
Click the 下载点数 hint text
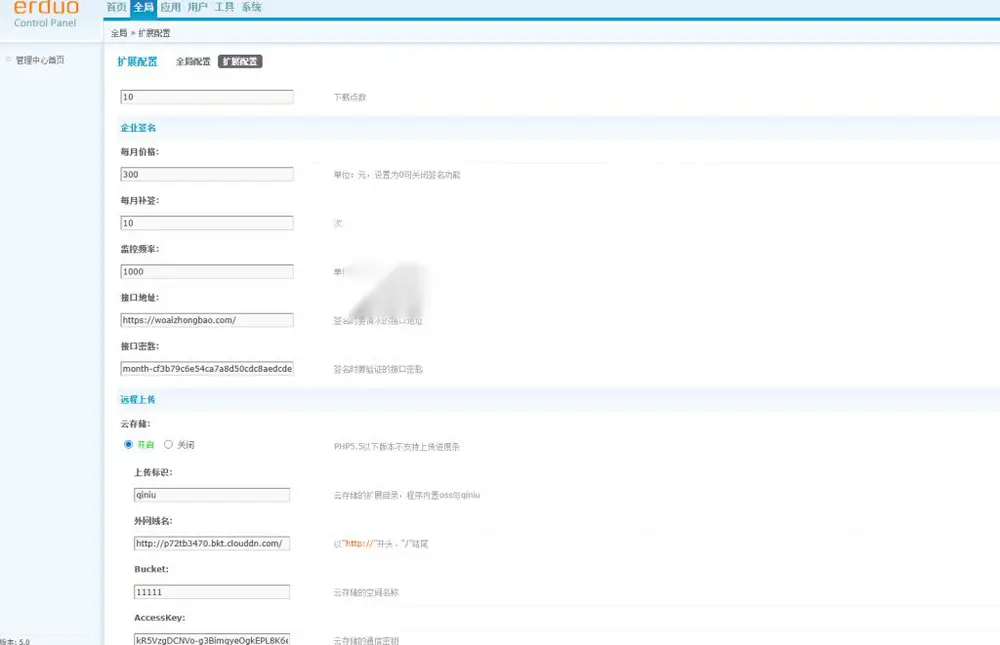[349, 97]
